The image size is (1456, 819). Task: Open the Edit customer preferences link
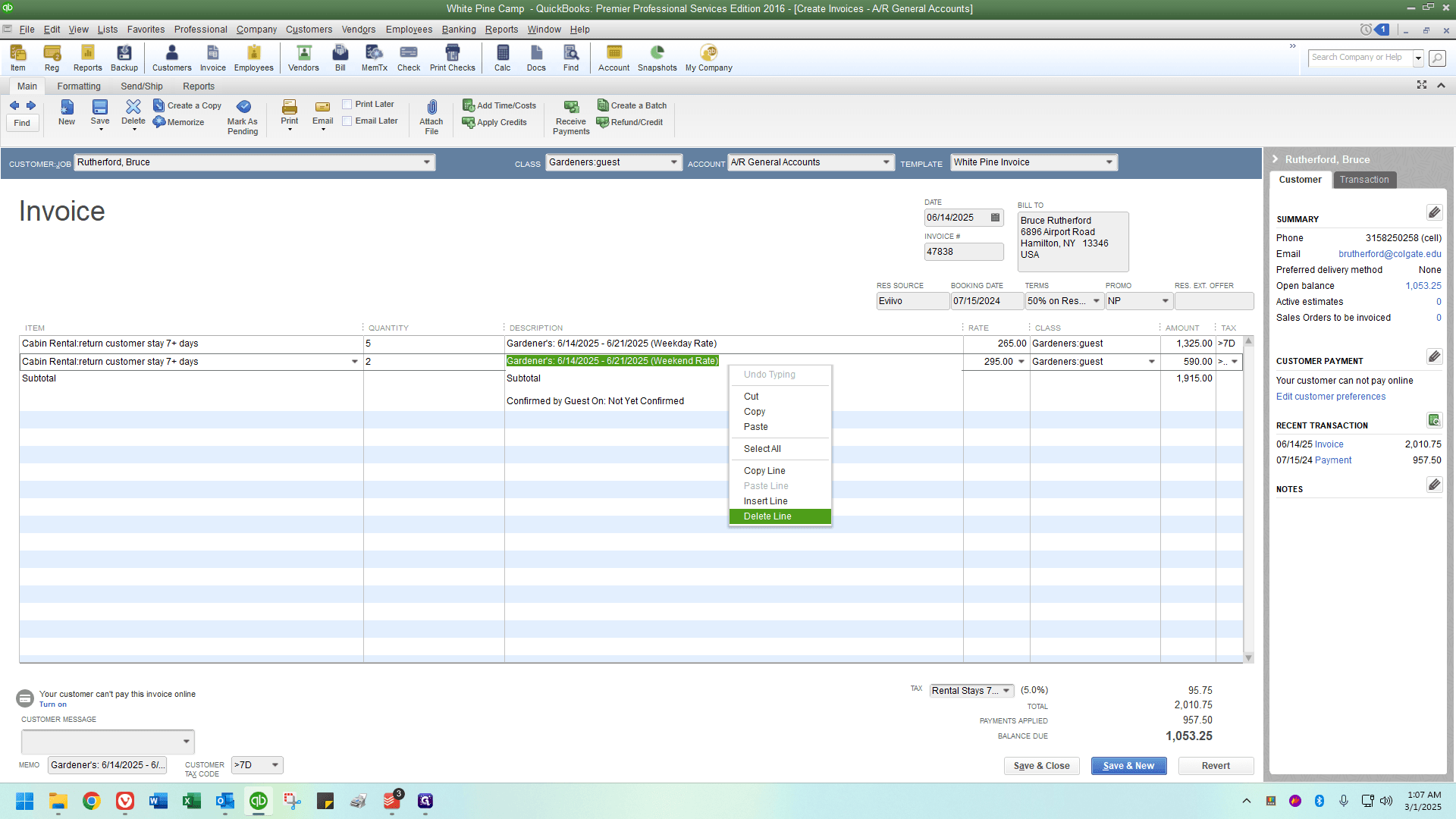pos(1330,397)
